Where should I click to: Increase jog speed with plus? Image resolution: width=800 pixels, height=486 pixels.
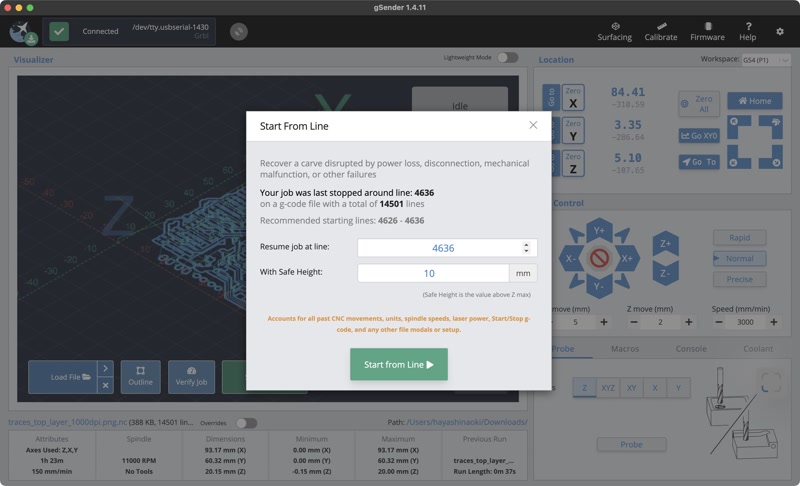pyautogui.click(x=773, y=322)
